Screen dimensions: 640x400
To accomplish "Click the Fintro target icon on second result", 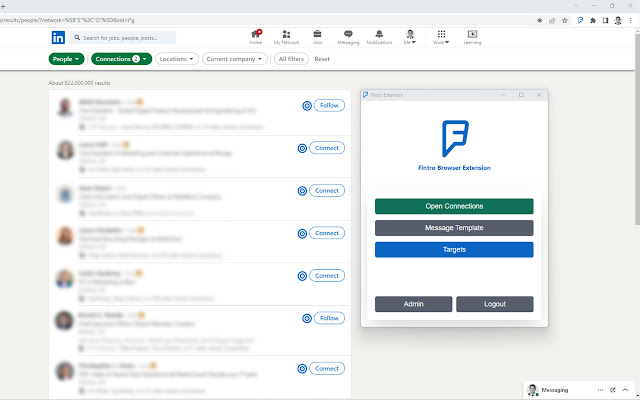I will [302, 148].
